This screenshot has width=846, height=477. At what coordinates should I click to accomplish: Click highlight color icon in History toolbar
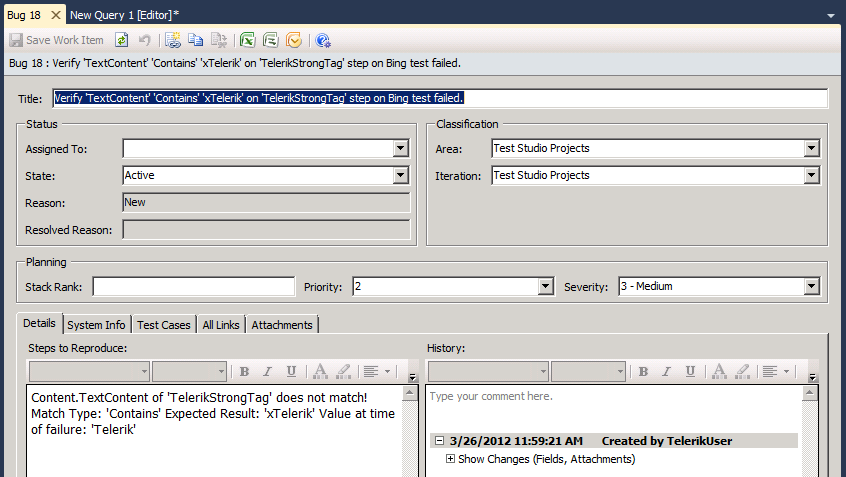(x=743, y=371)
